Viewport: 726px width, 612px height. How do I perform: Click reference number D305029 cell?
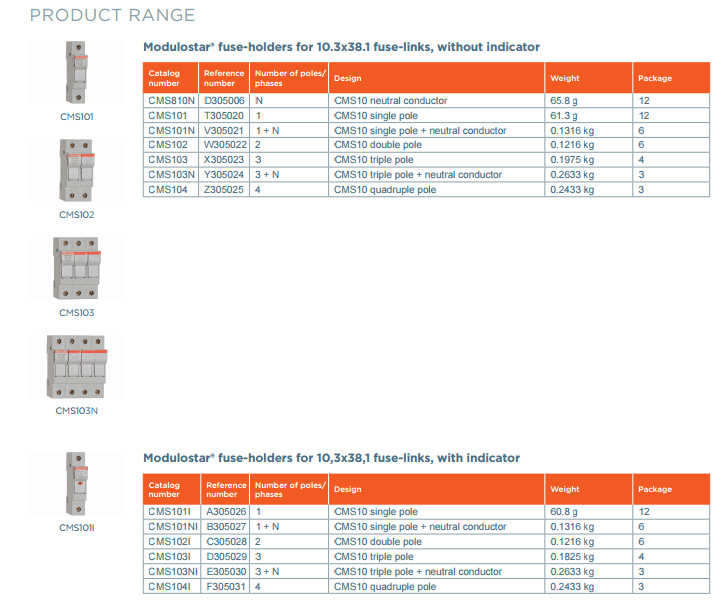pos(225,556)
